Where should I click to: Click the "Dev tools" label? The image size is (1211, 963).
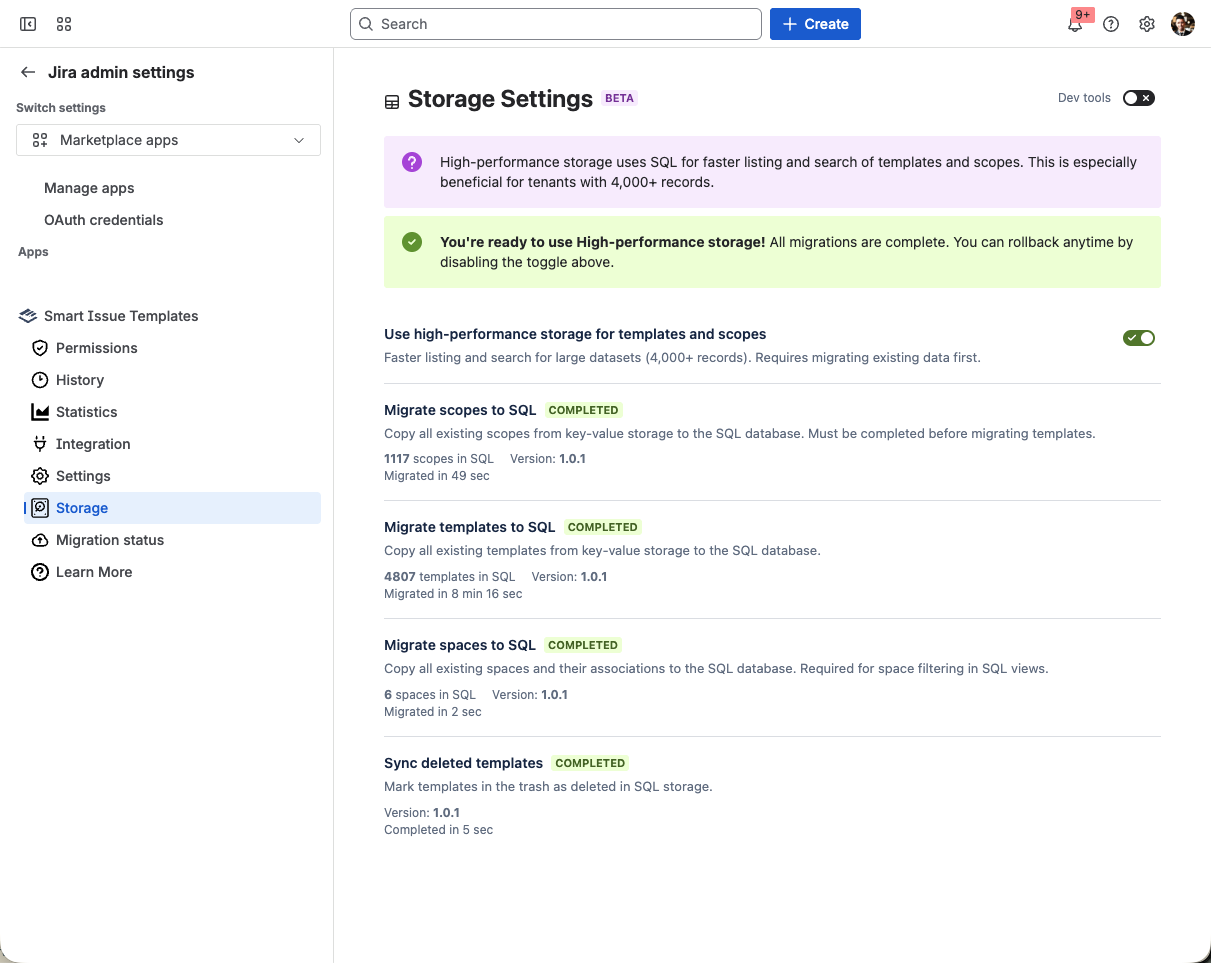[1085, 98]
